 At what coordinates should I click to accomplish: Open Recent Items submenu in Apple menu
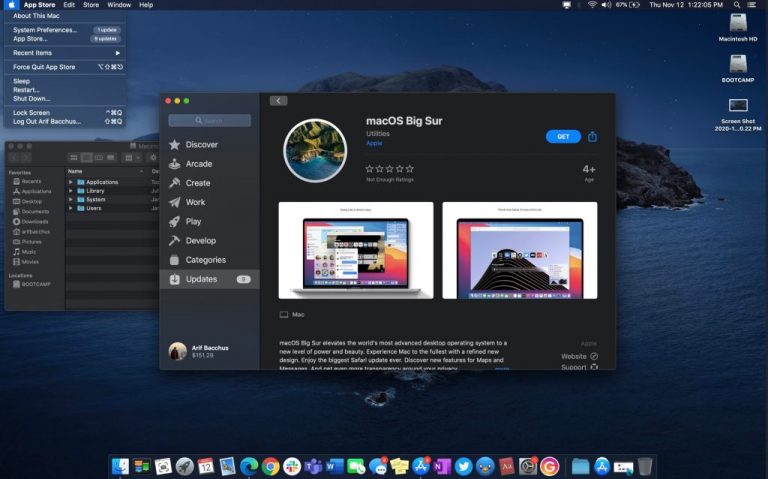65,53
